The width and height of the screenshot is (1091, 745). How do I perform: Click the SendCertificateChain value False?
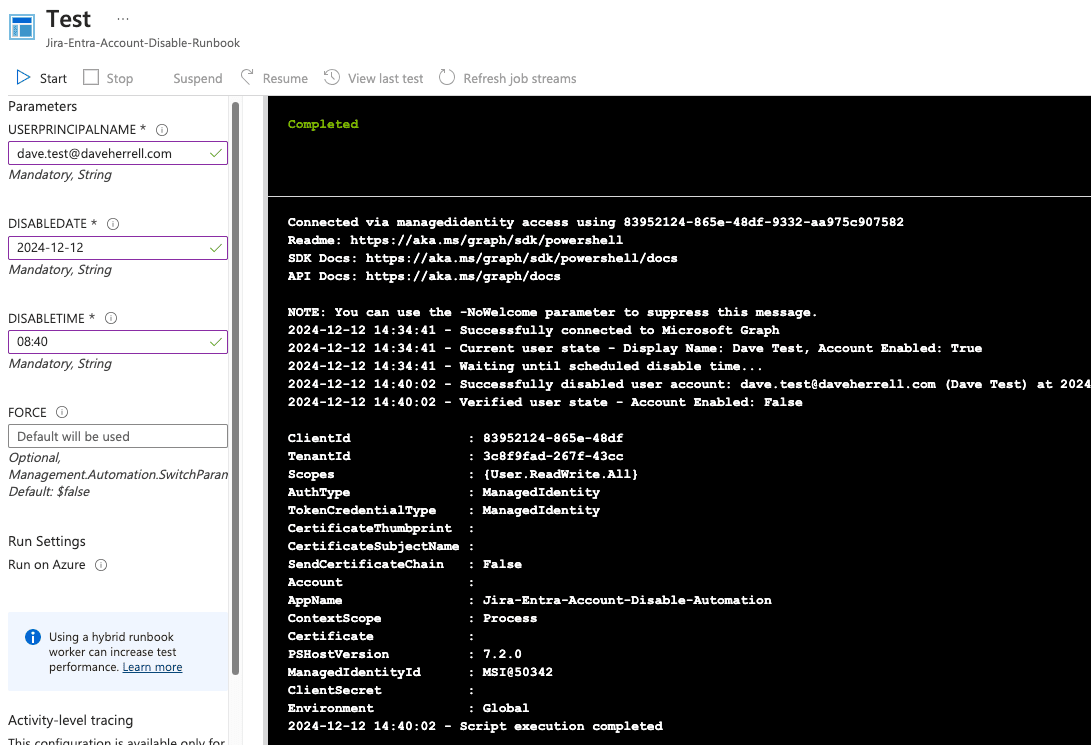point(502,564)
